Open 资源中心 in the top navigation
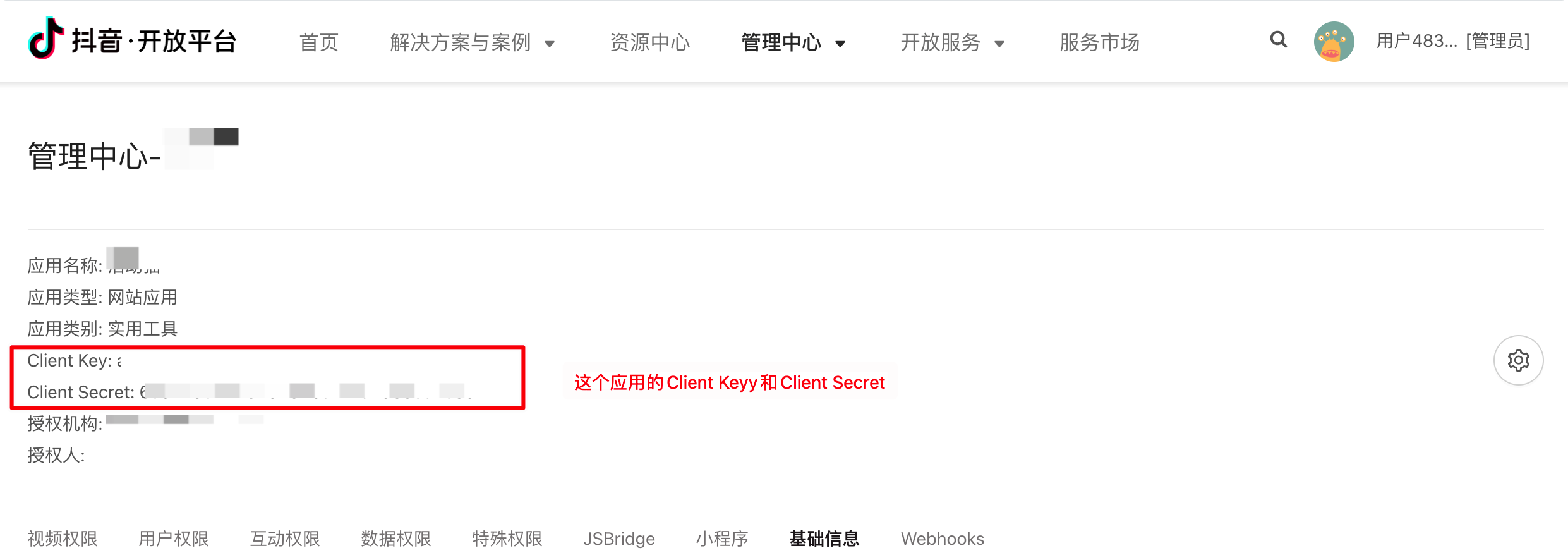Screen dimensions: 1568x560 coord(650,42)
